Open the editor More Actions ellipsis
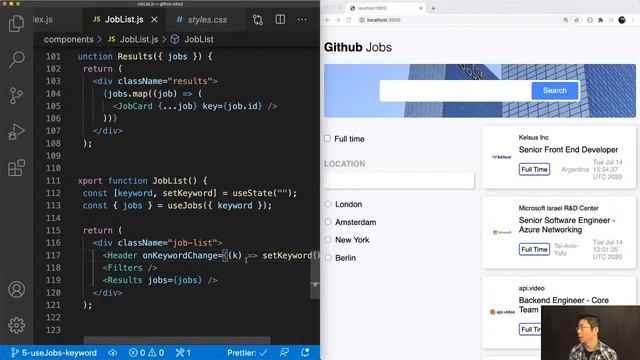640x360 pixels. click(302, 20)
